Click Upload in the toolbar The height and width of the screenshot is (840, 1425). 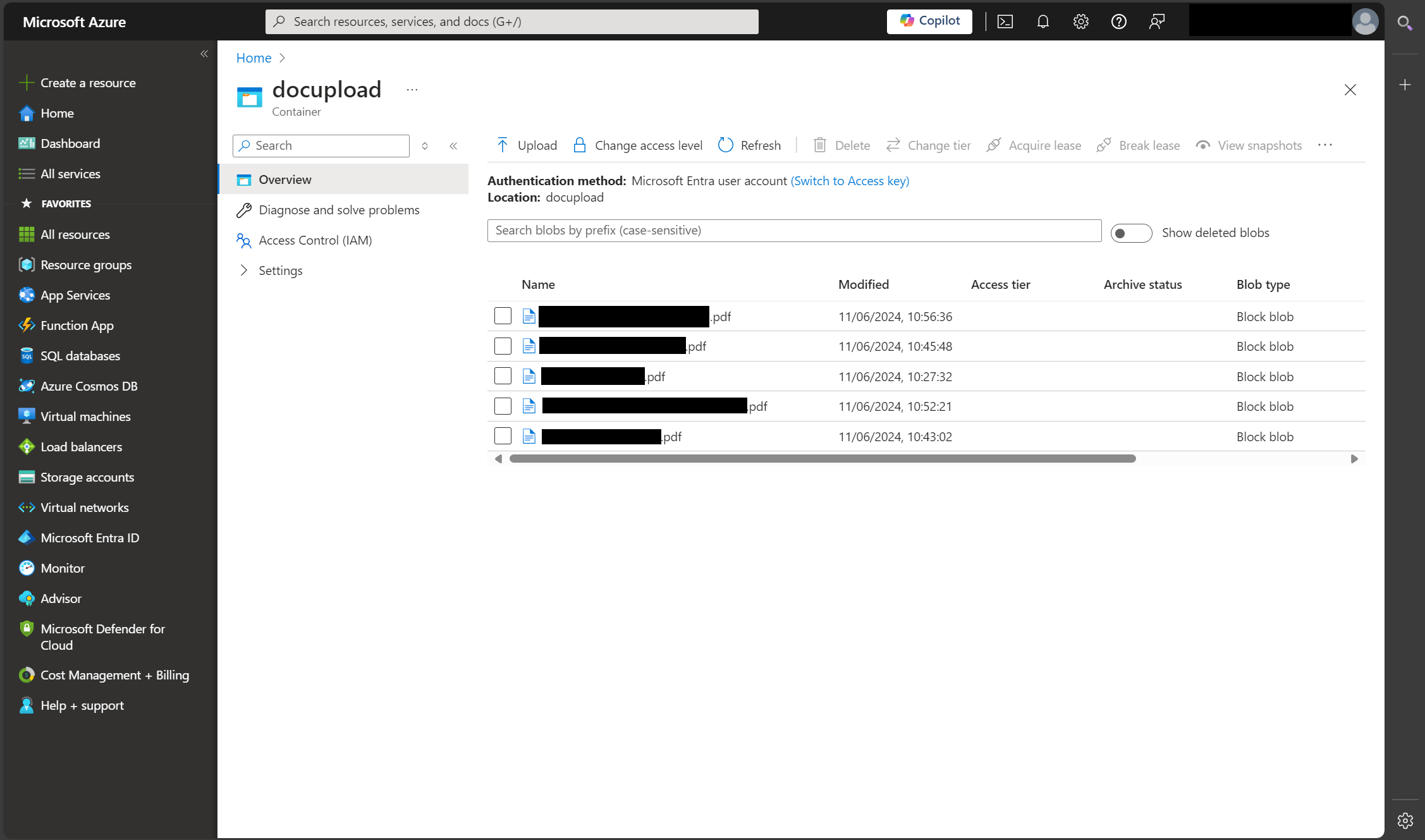tap(526, 145)
